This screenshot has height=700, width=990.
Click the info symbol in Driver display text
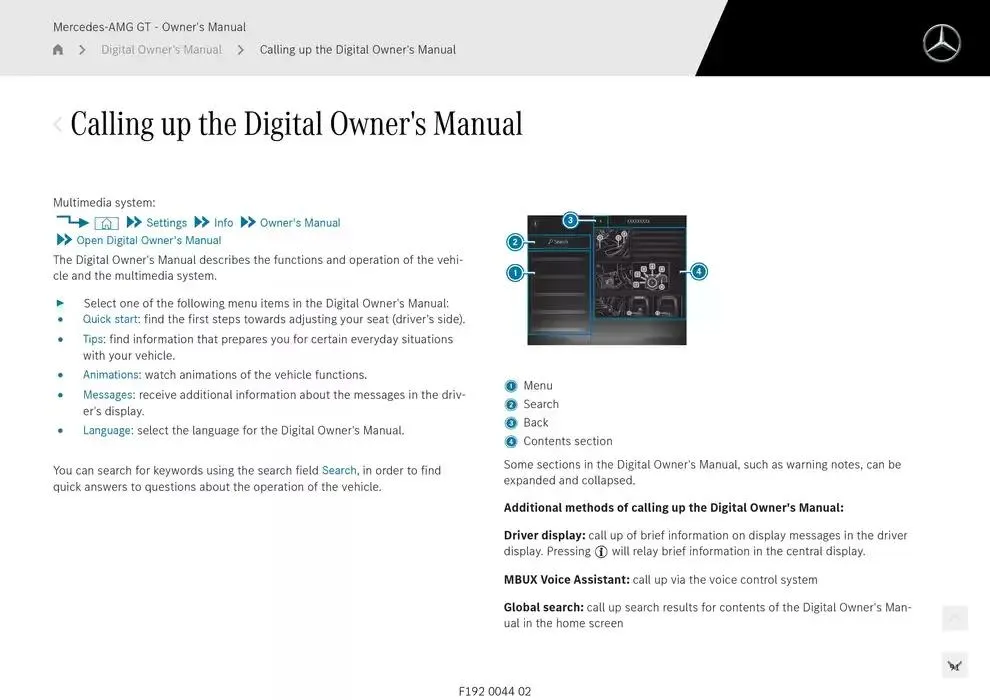[601, 552]
